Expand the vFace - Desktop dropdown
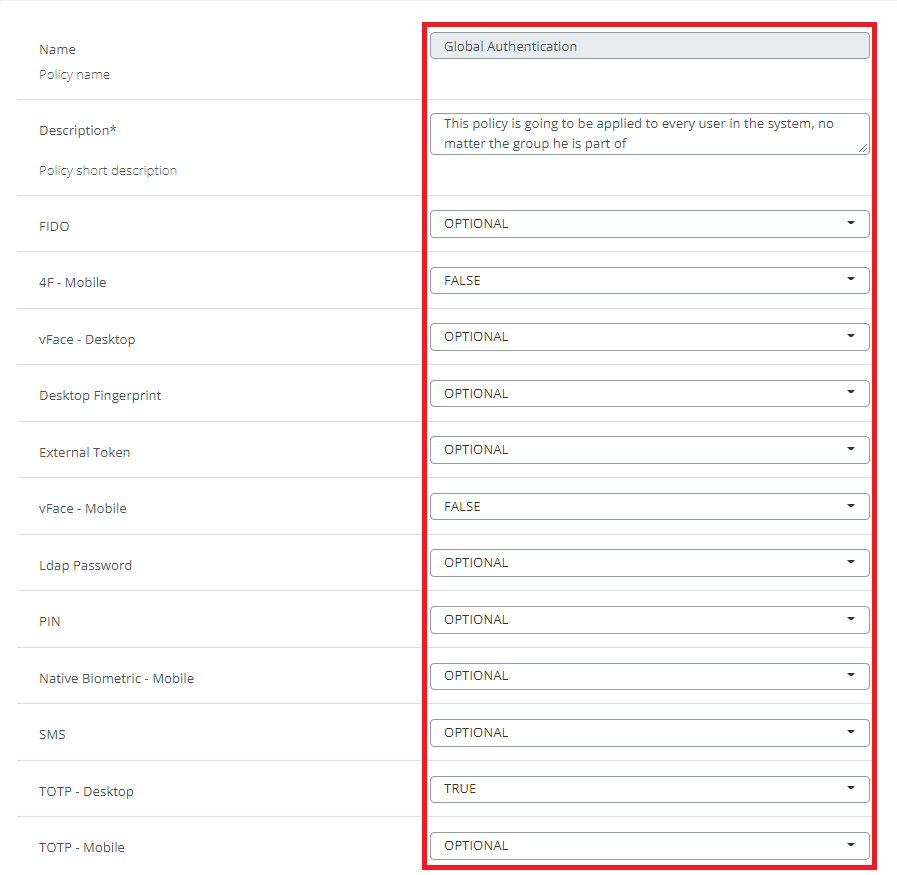This screenshot has width=897, height=875. 649,337
